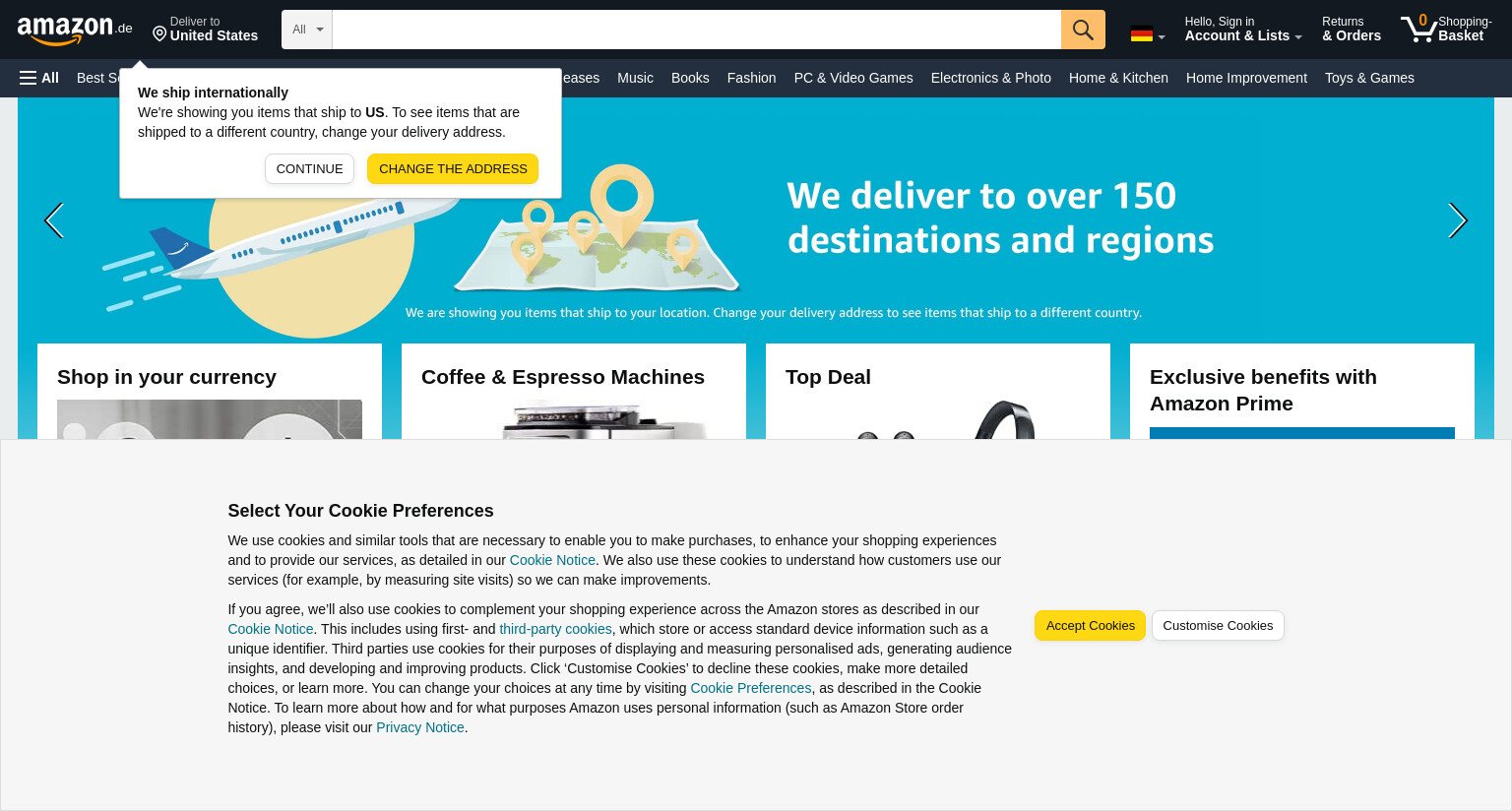Open the All hamburger menu

(x=39, y=78)
